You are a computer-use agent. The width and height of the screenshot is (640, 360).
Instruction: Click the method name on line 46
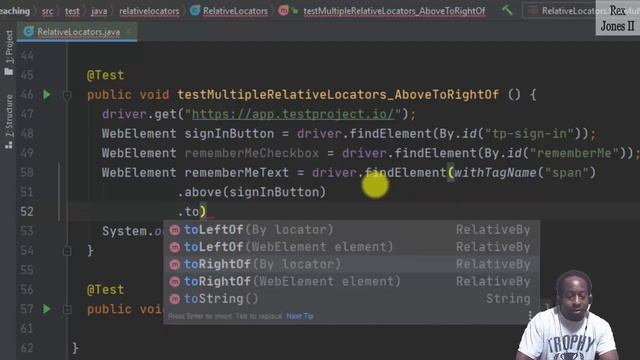click(x=338, y=95)
